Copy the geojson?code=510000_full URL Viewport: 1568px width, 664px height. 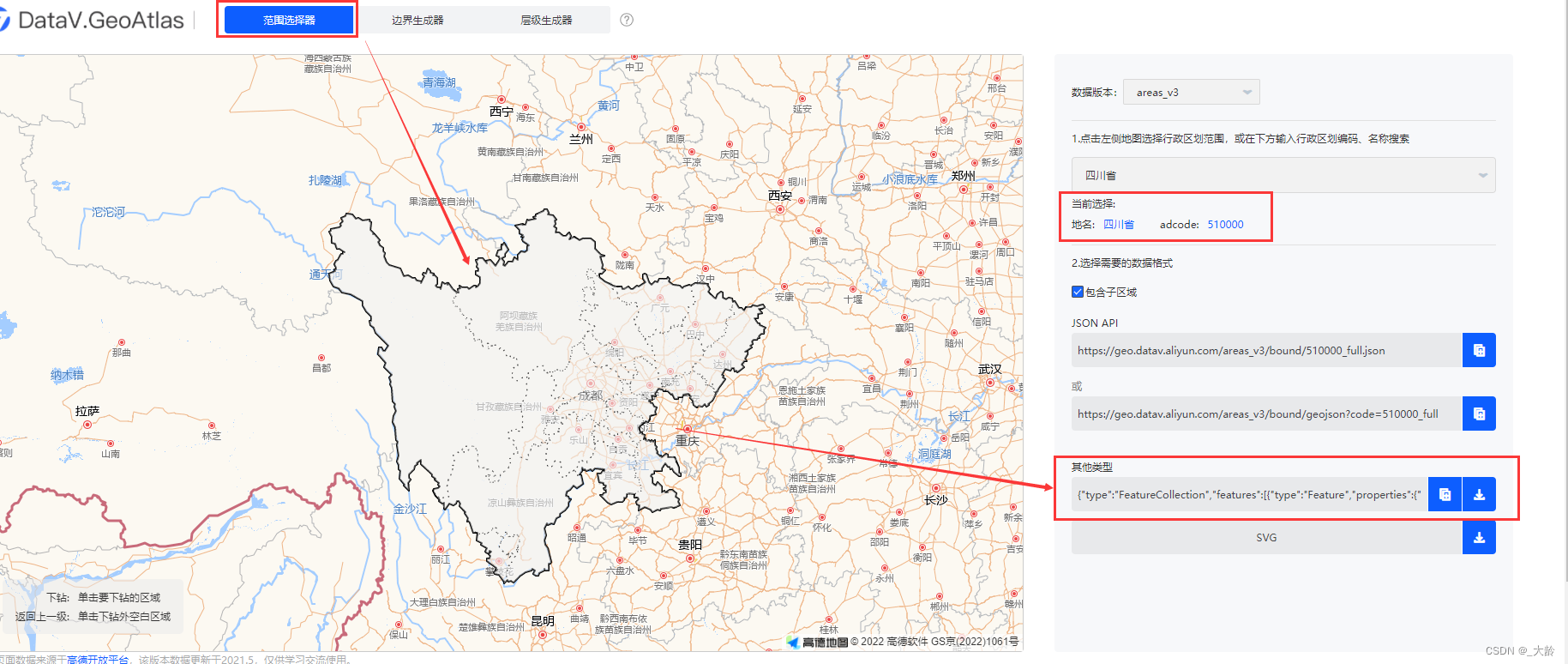coord(1479,413)
